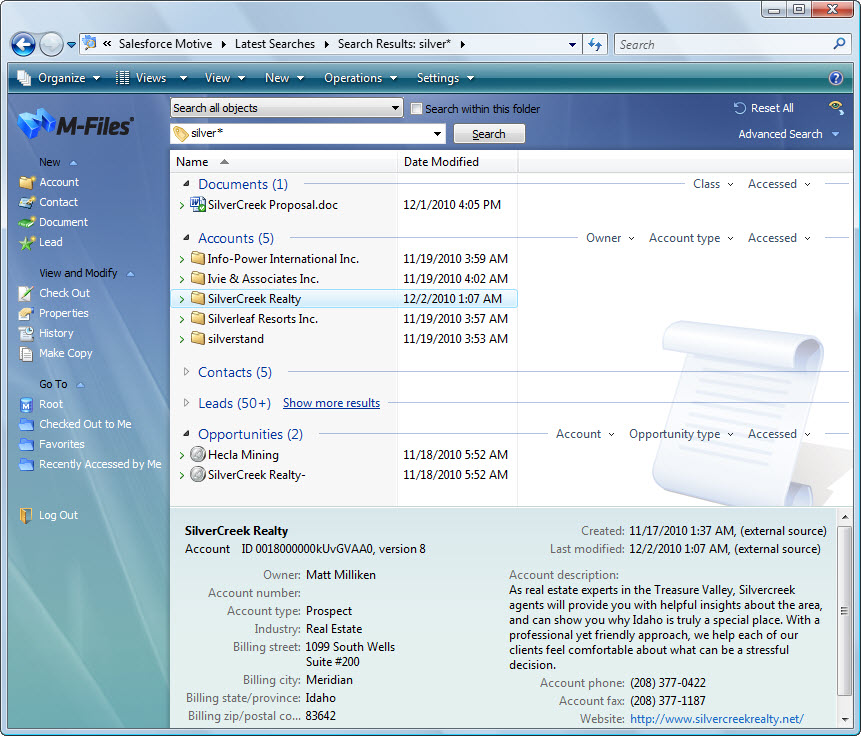The height and width of the screenshot is (736, 861).
Task: Expand the SilverCreek Realty account row arrow
Action: [182, 299]
